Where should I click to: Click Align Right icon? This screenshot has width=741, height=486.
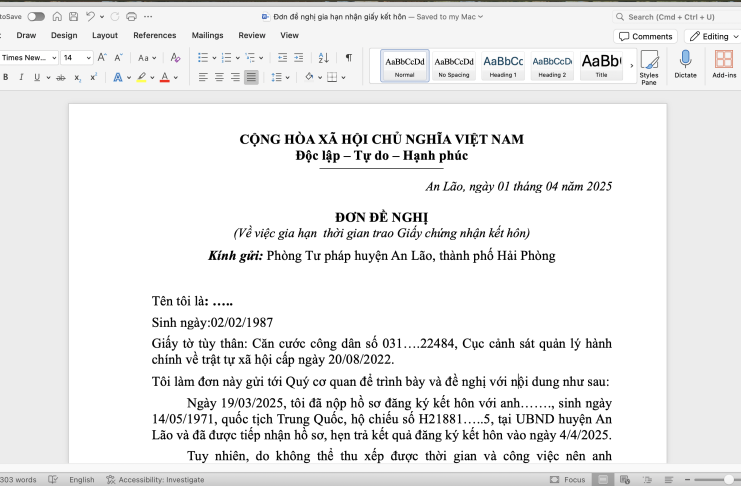point(235,77)
